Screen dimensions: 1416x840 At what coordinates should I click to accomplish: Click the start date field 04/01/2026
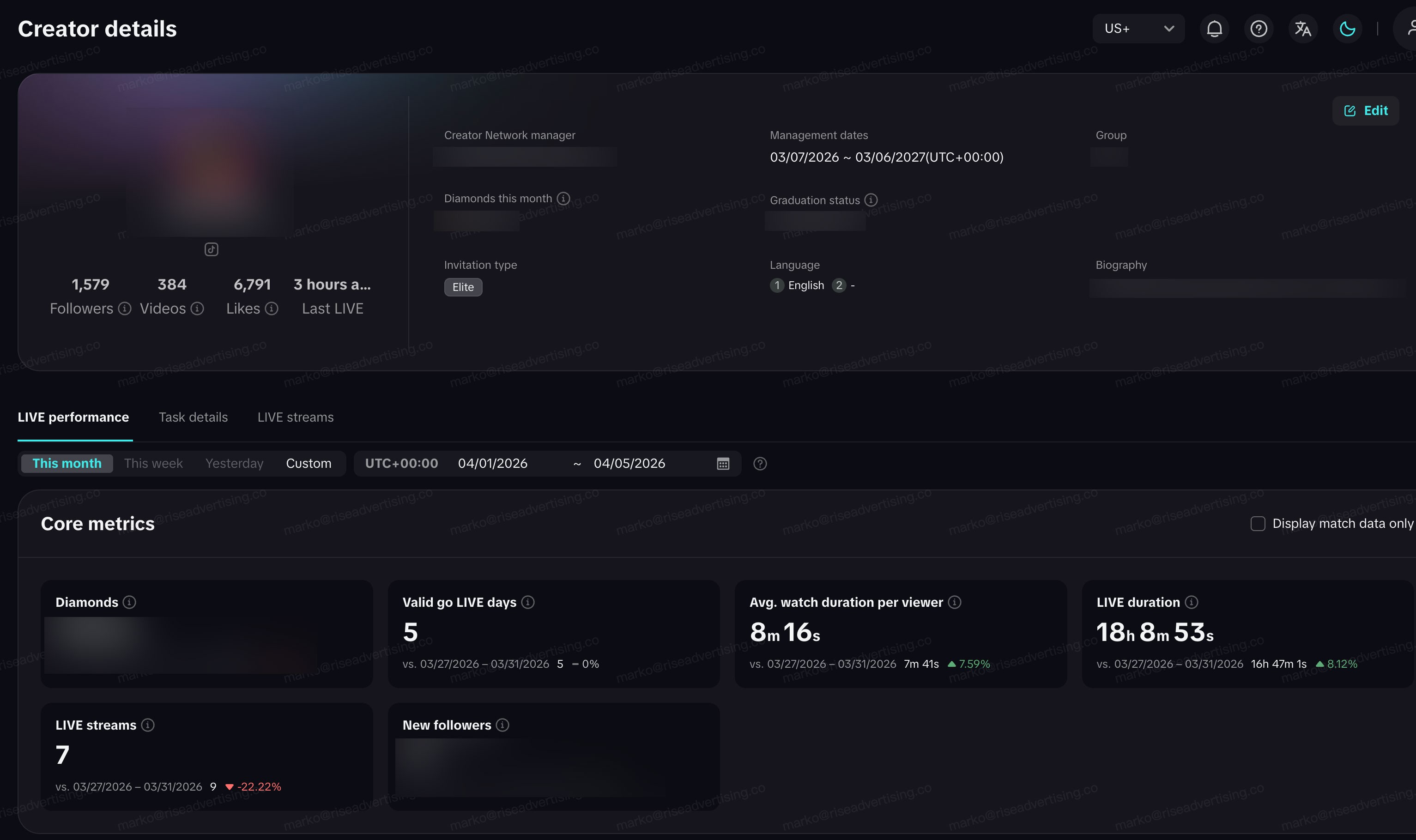point(492,464)
